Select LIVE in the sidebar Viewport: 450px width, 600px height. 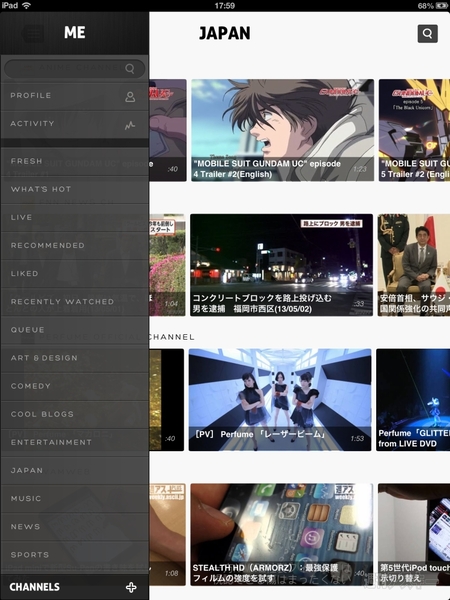[x=75, y=217]
